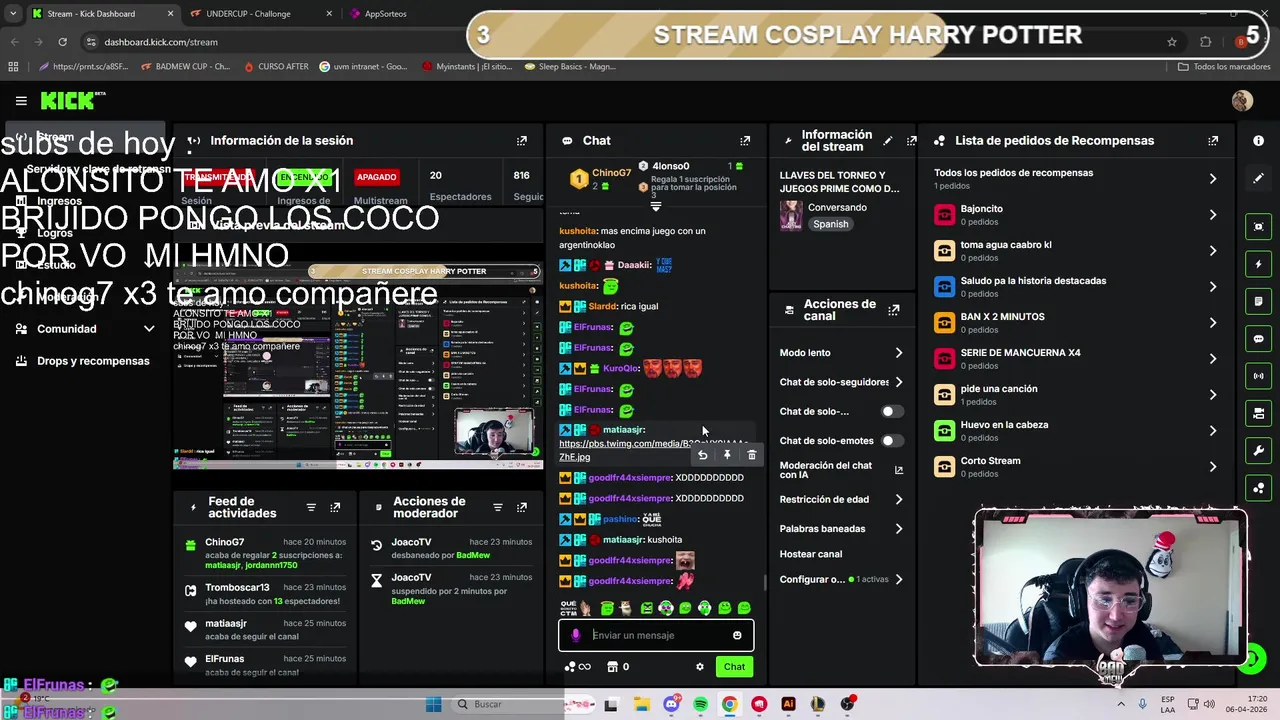Screen dimensions: 1280x720
Task: Pop out Lista de pedidos de Recompensas
Action: 1213,141
